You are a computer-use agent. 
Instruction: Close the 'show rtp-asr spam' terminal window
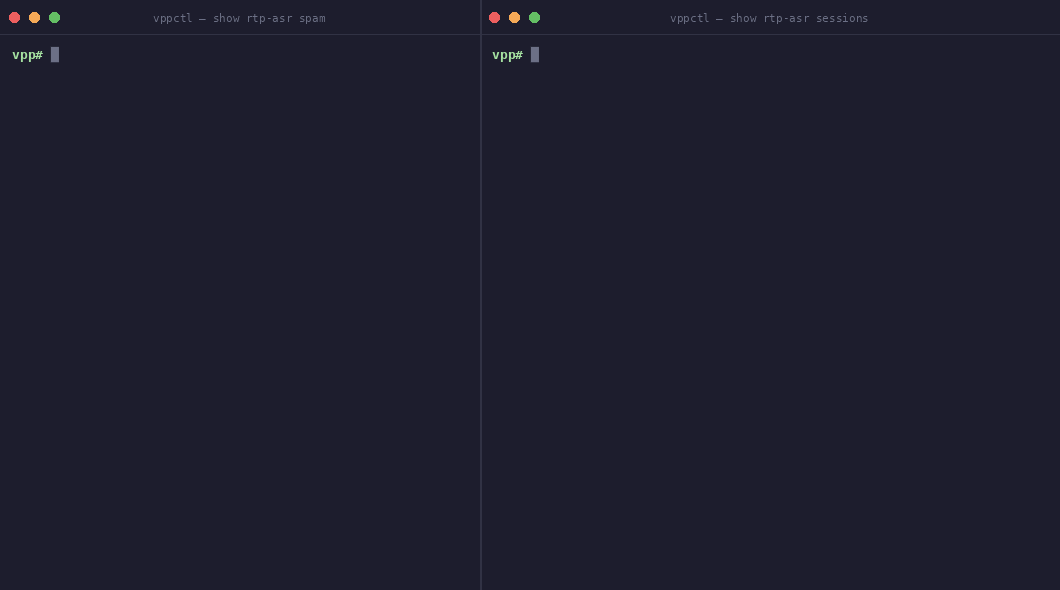[14, 18]
